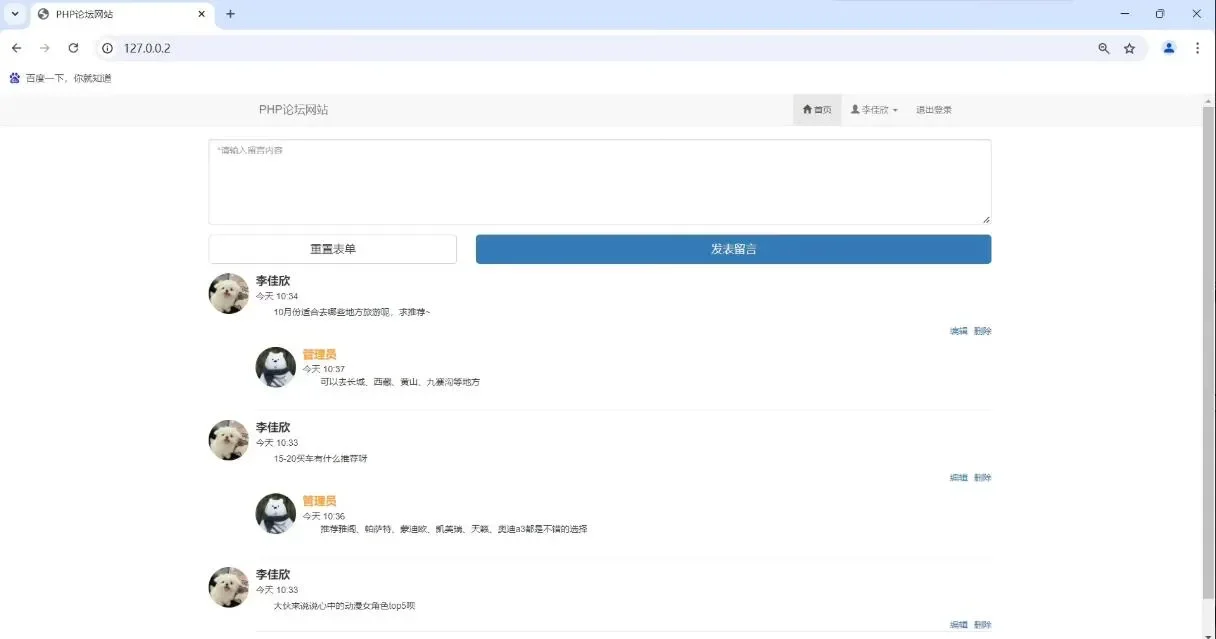Click the home icon on 首页 nav item

[807, 109]
